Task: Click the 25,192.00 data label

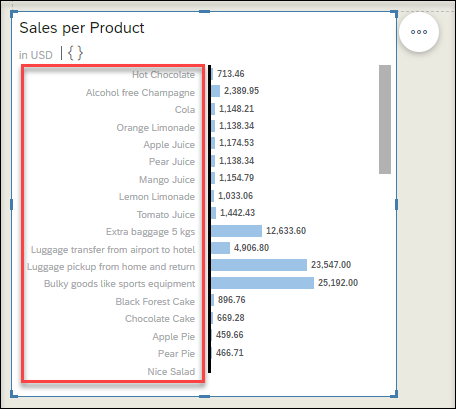Action: [338, 283]
